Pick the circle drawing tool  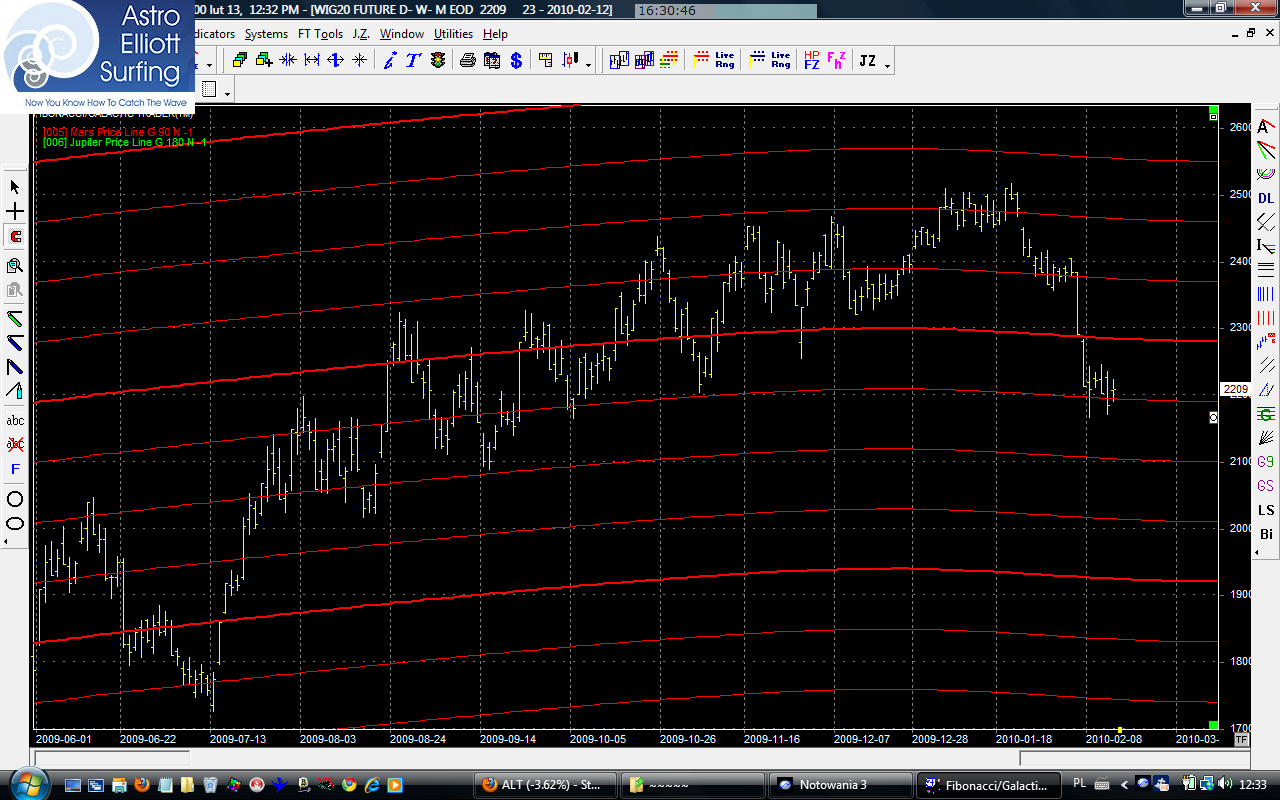[15, 498]
